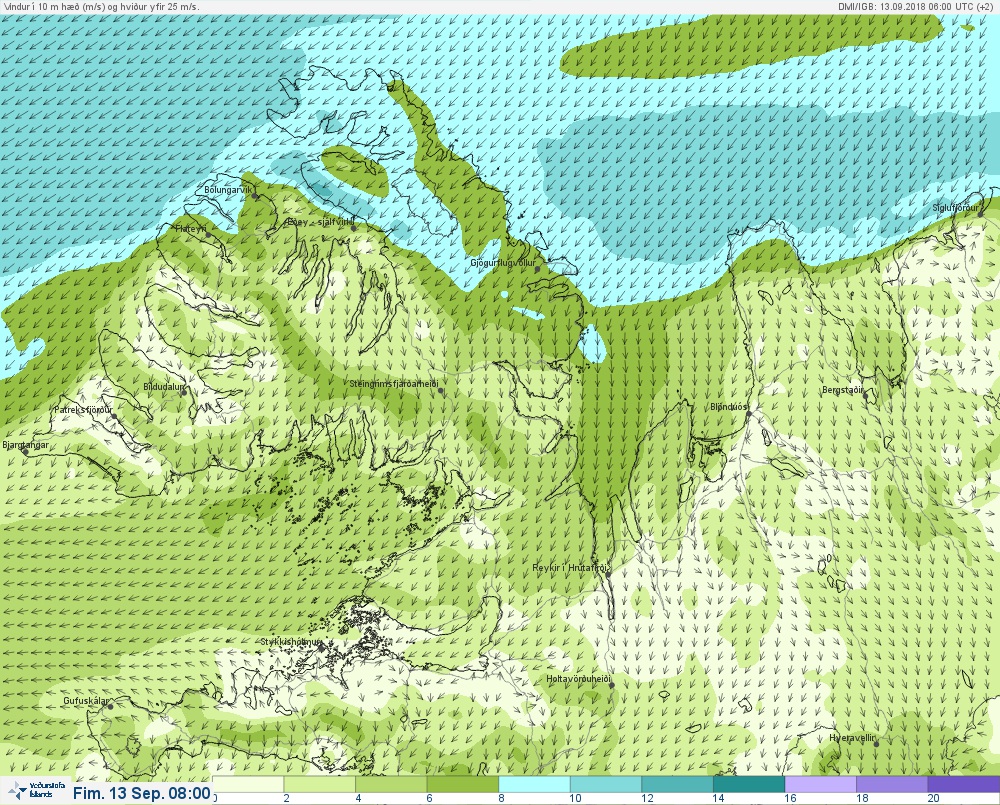Click the Bíldudalur station label
The height and width of the screenshot is (805, 1000).
(x=163, y=387)
